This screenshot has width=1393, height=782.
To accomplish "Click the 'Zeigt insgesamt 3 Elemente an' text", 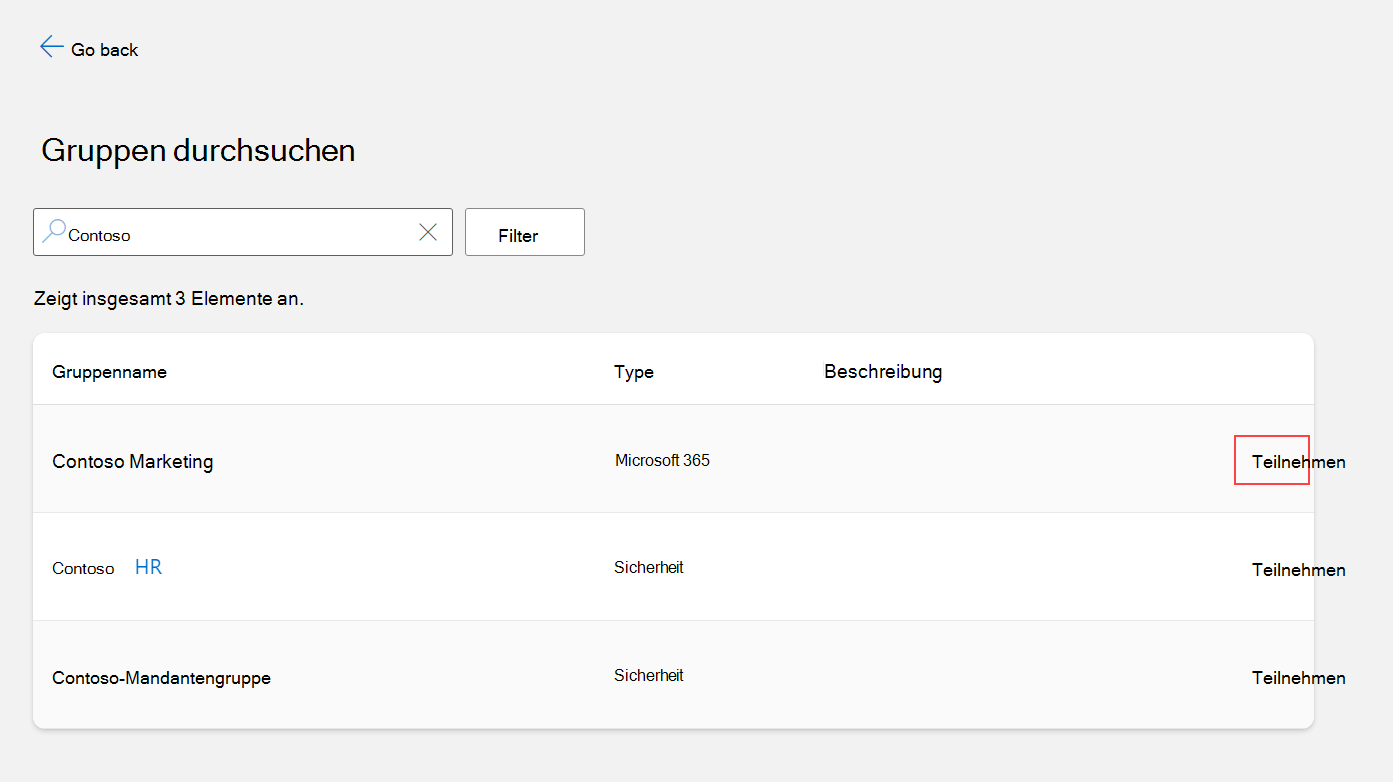I will 169,299.
